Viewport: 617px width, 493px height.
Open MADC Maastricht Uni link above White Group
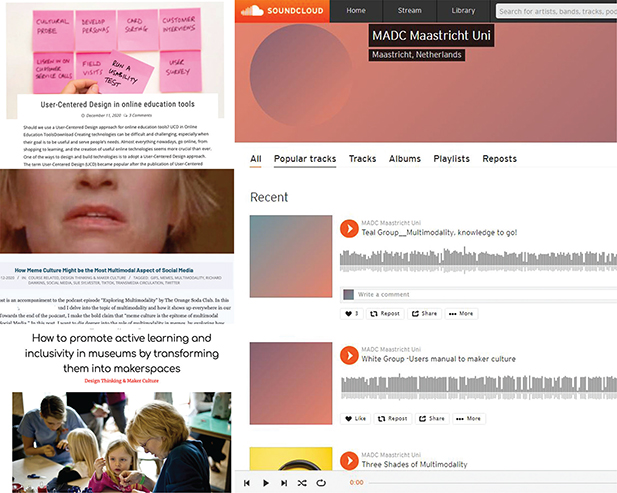[x=391, y=349]
